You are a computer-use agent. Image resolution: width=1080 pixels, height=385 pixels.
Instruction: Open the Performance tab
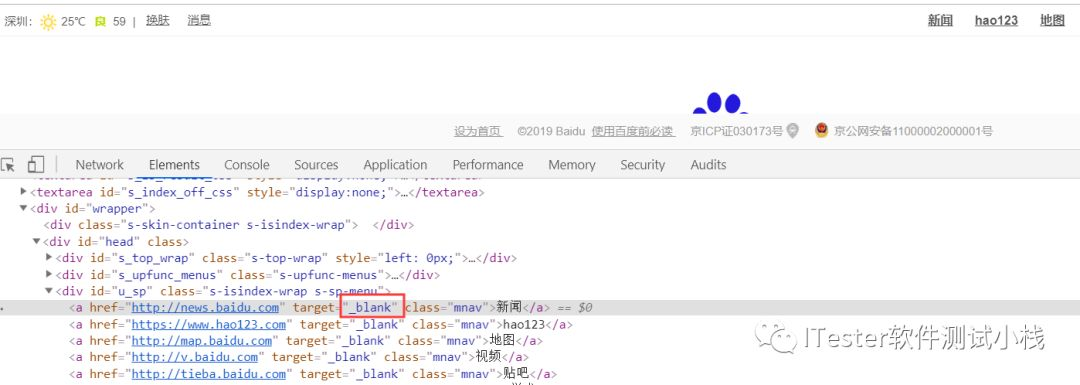click(x=488, y=165)
